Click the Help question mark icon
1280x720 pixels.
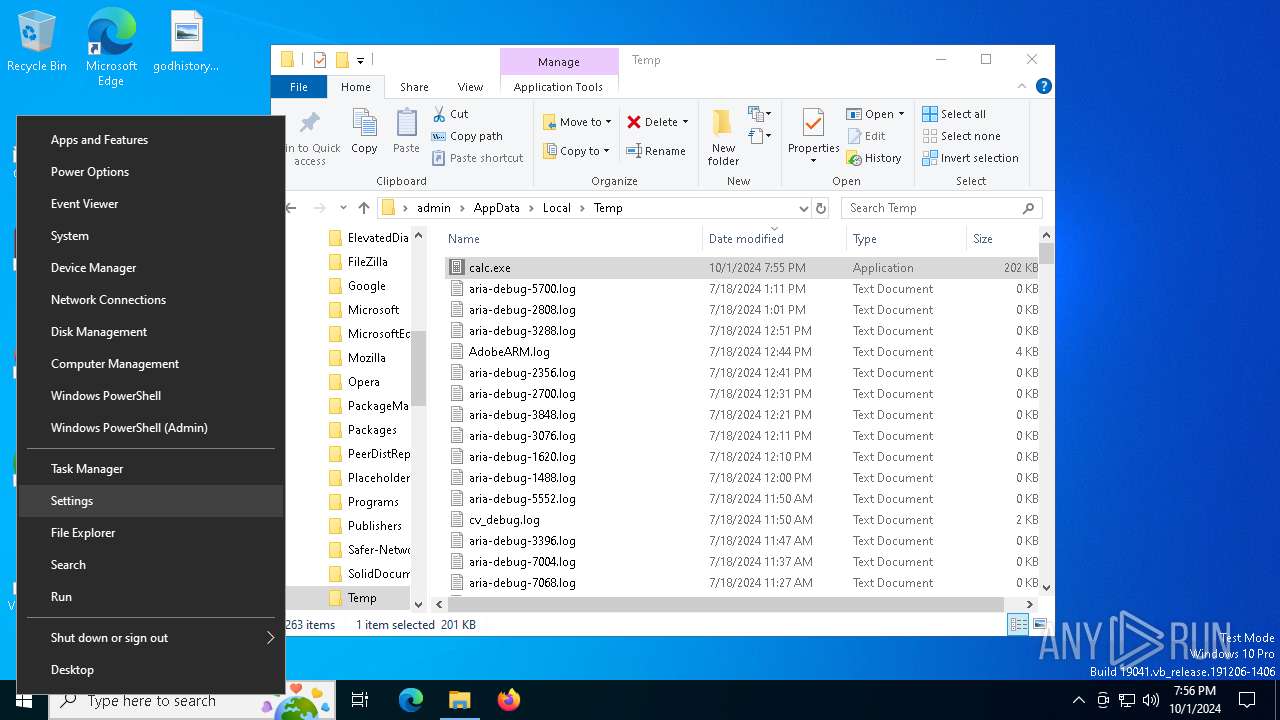coord(1043,87)
